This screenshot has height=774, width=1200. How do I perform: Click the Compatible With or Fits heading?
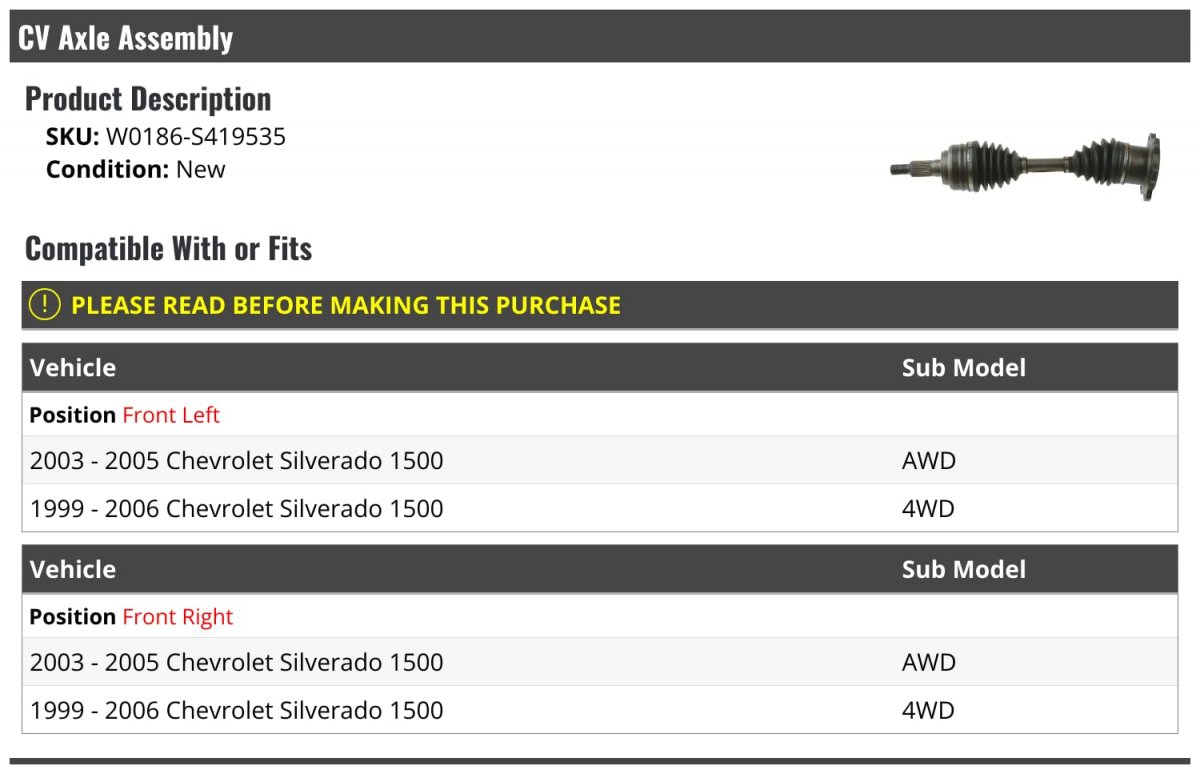pyautogui.click(x=168, y=248)
